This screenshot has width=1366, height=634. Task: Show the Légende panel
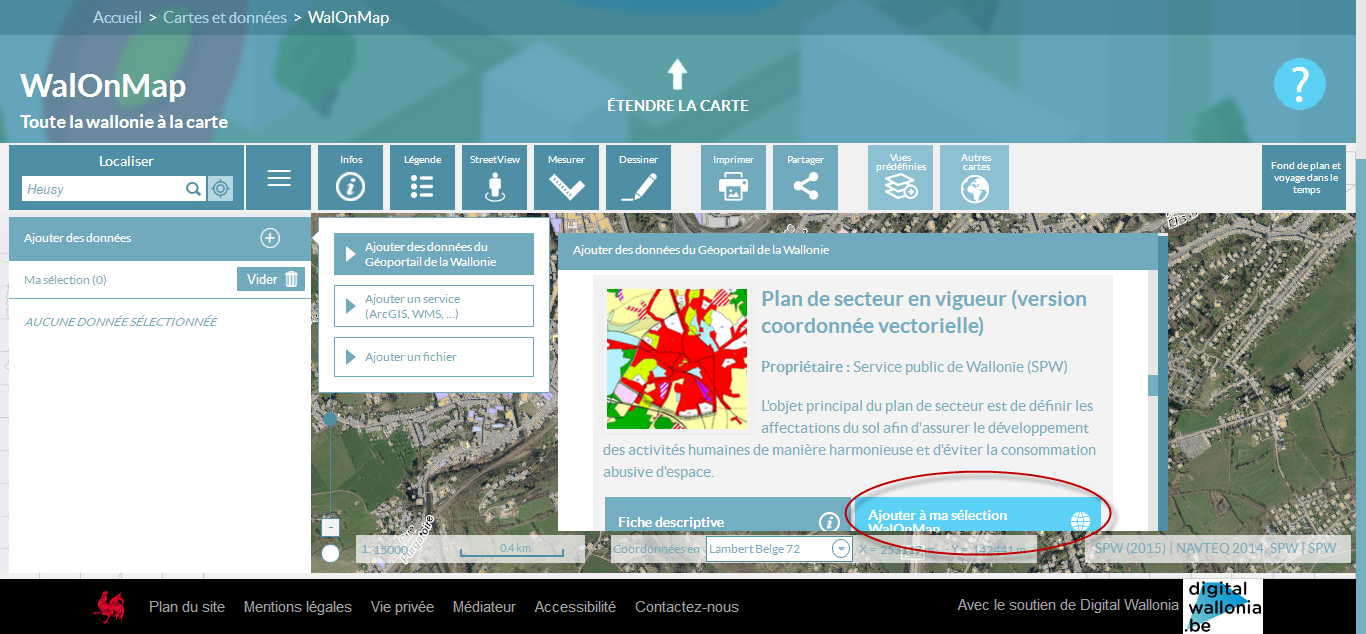pyautogui.click(x=422, y=178)
